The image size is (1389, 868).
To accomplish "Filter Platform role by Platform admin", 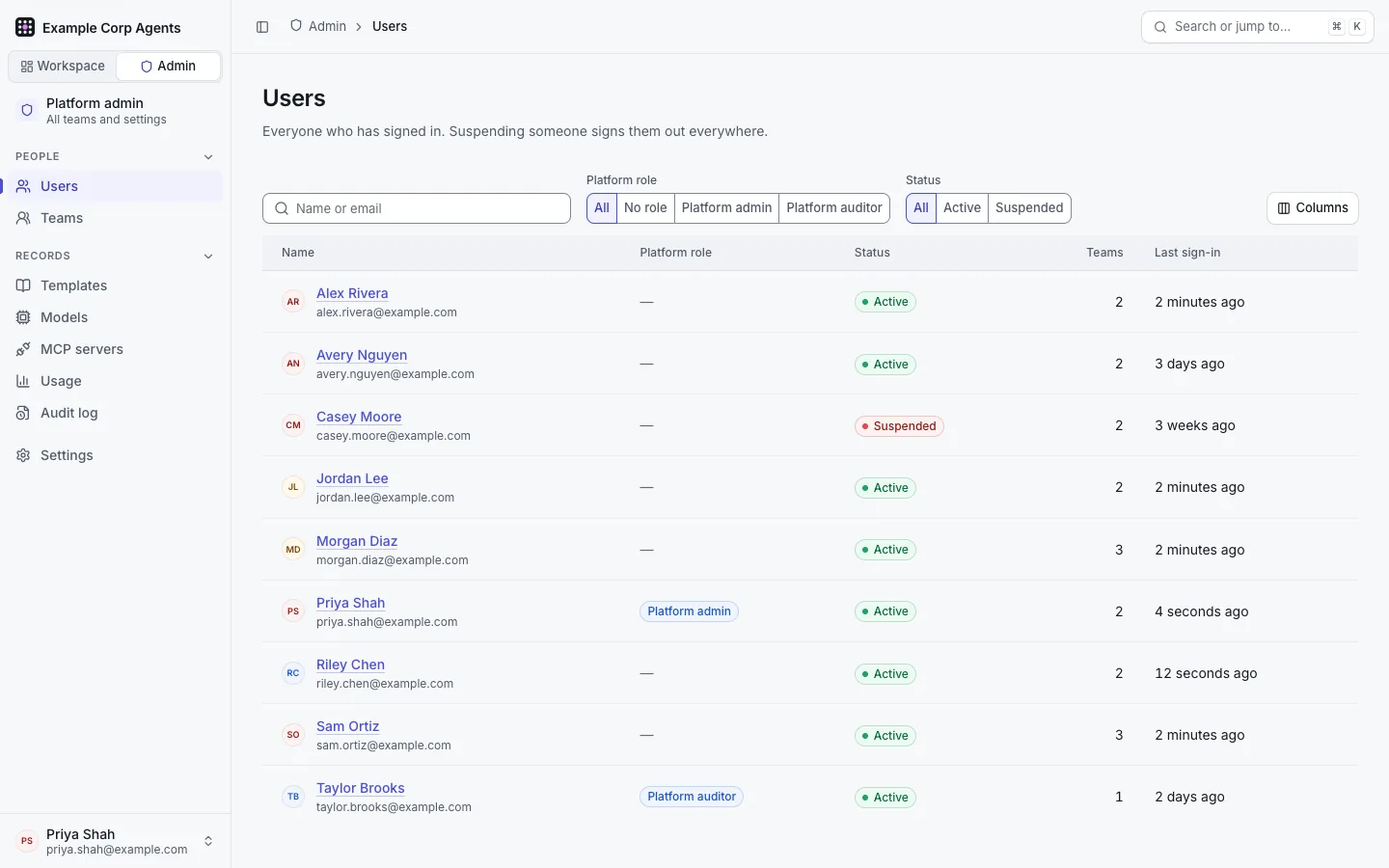I will 726,208.
